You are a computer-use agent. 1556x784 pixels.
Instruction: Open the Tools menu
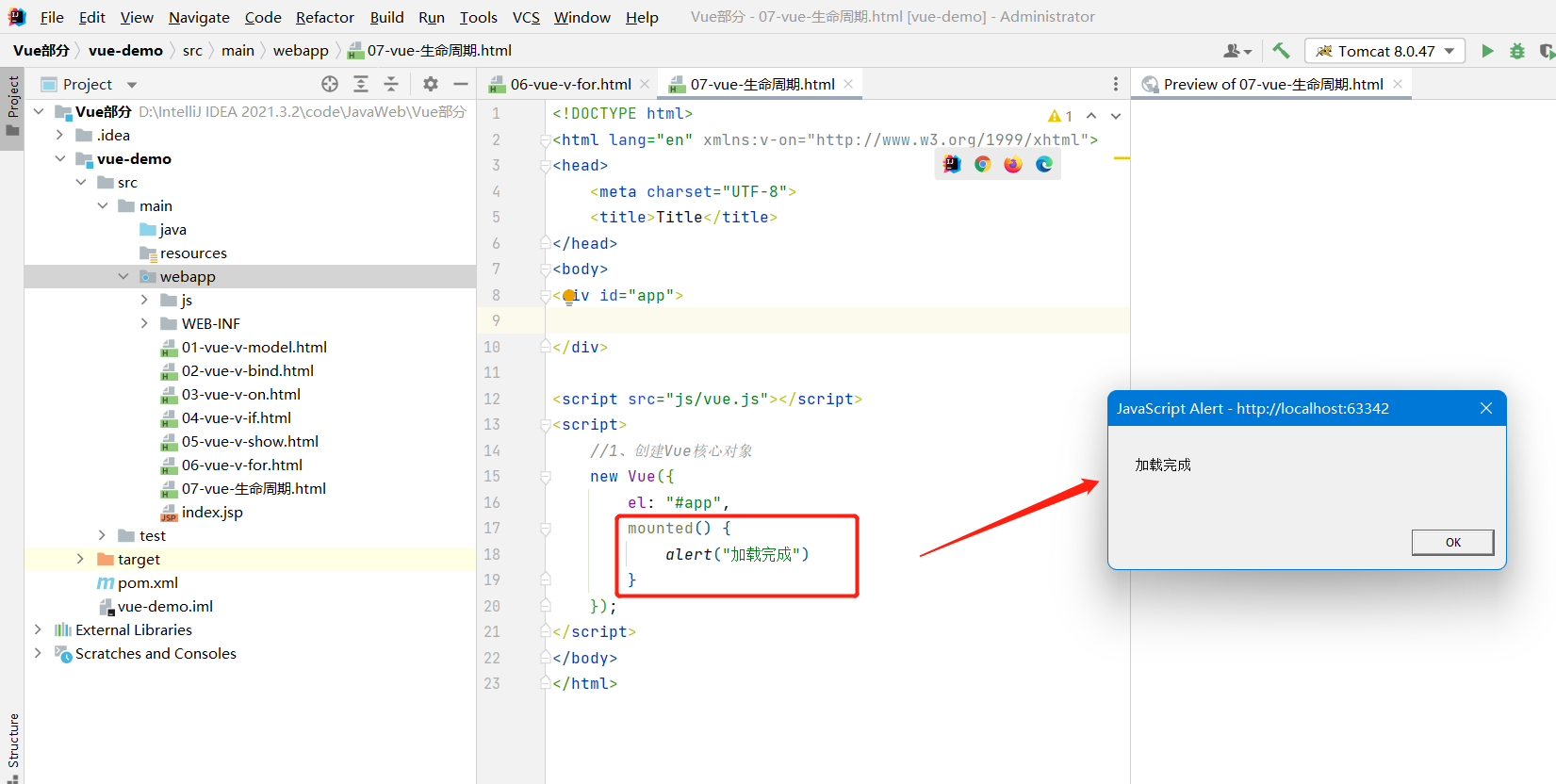pos(478,17)
